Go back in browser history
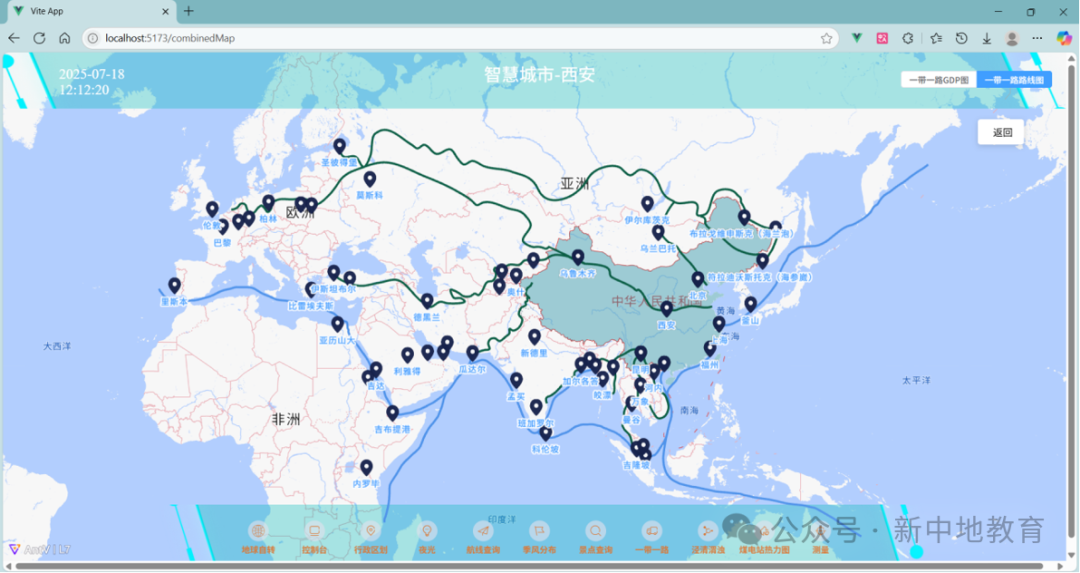 point(14,39)
